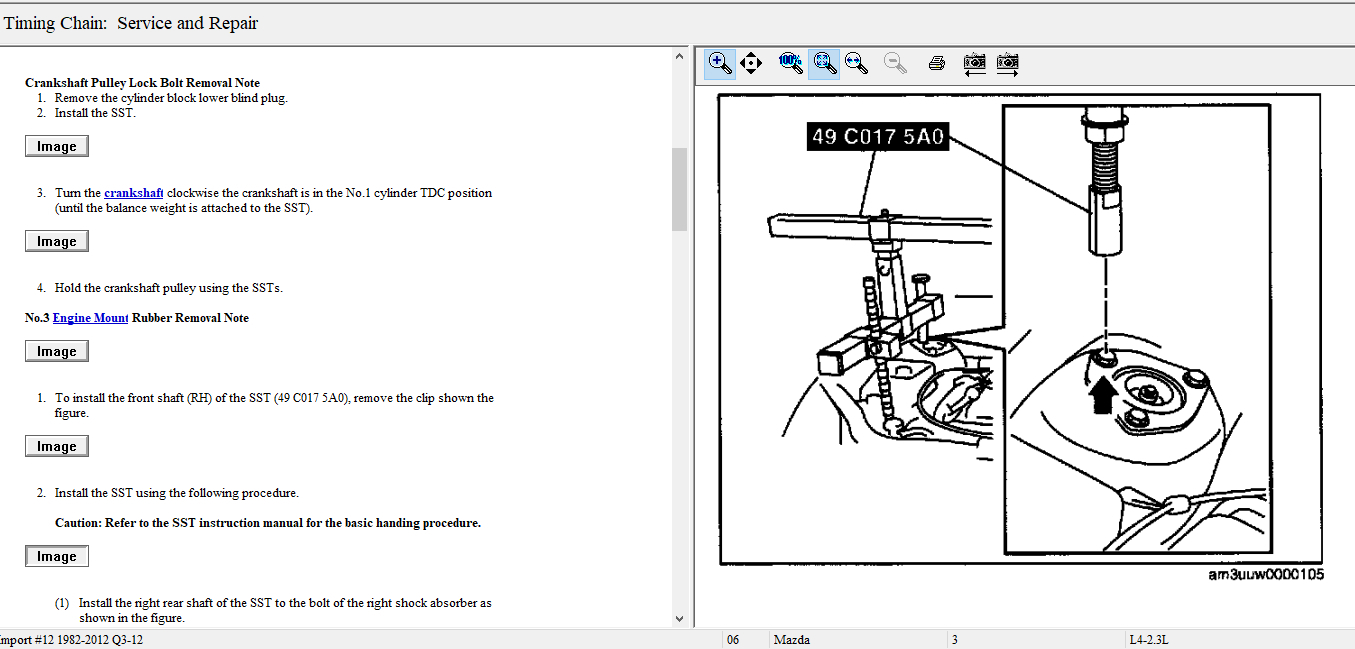Activate the pan image arrows tool
Image resolution: width=1355 pixels, height=649 pixels.
[751, 63]
